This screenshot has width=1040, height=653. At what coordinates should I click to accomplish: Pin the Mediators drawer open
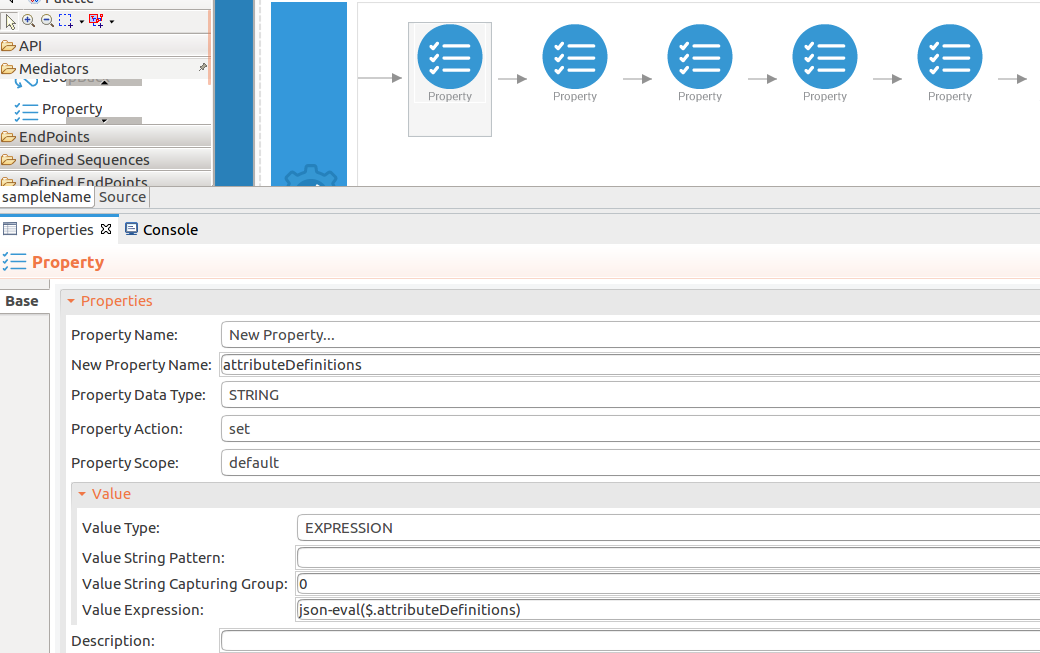point(202,67)
